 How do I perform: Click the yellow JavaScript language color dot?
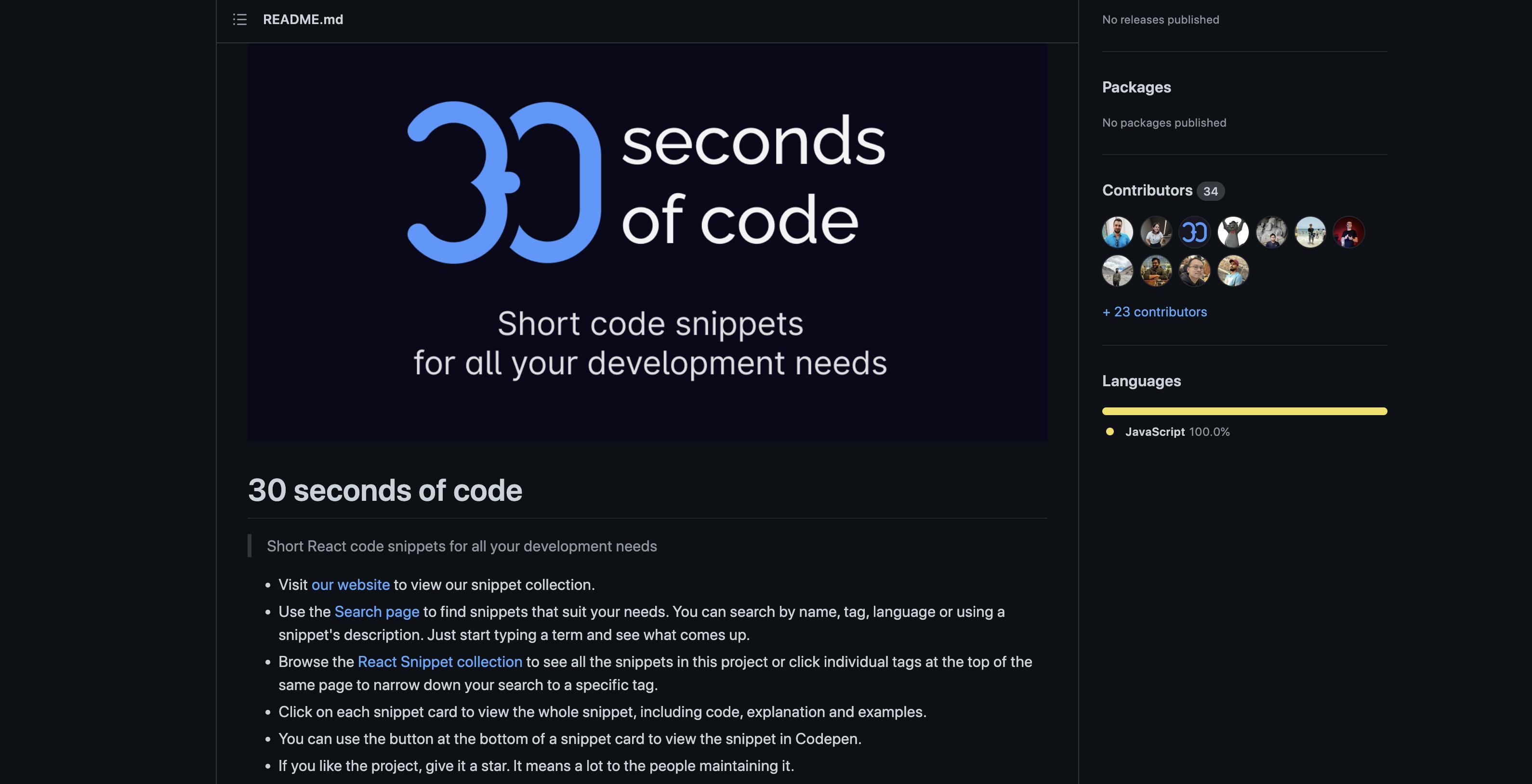tap(1110, 432)
